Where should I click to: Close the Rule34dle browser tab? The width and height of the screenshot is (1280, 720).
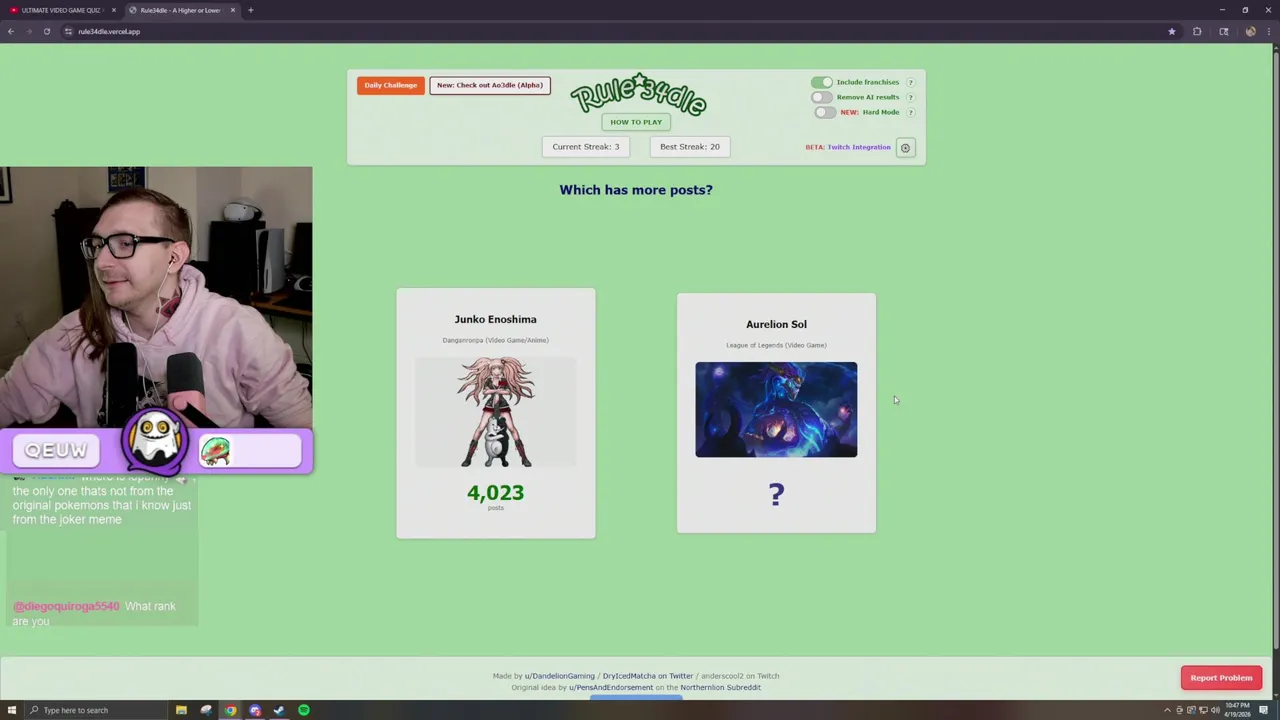click(233, 10)
